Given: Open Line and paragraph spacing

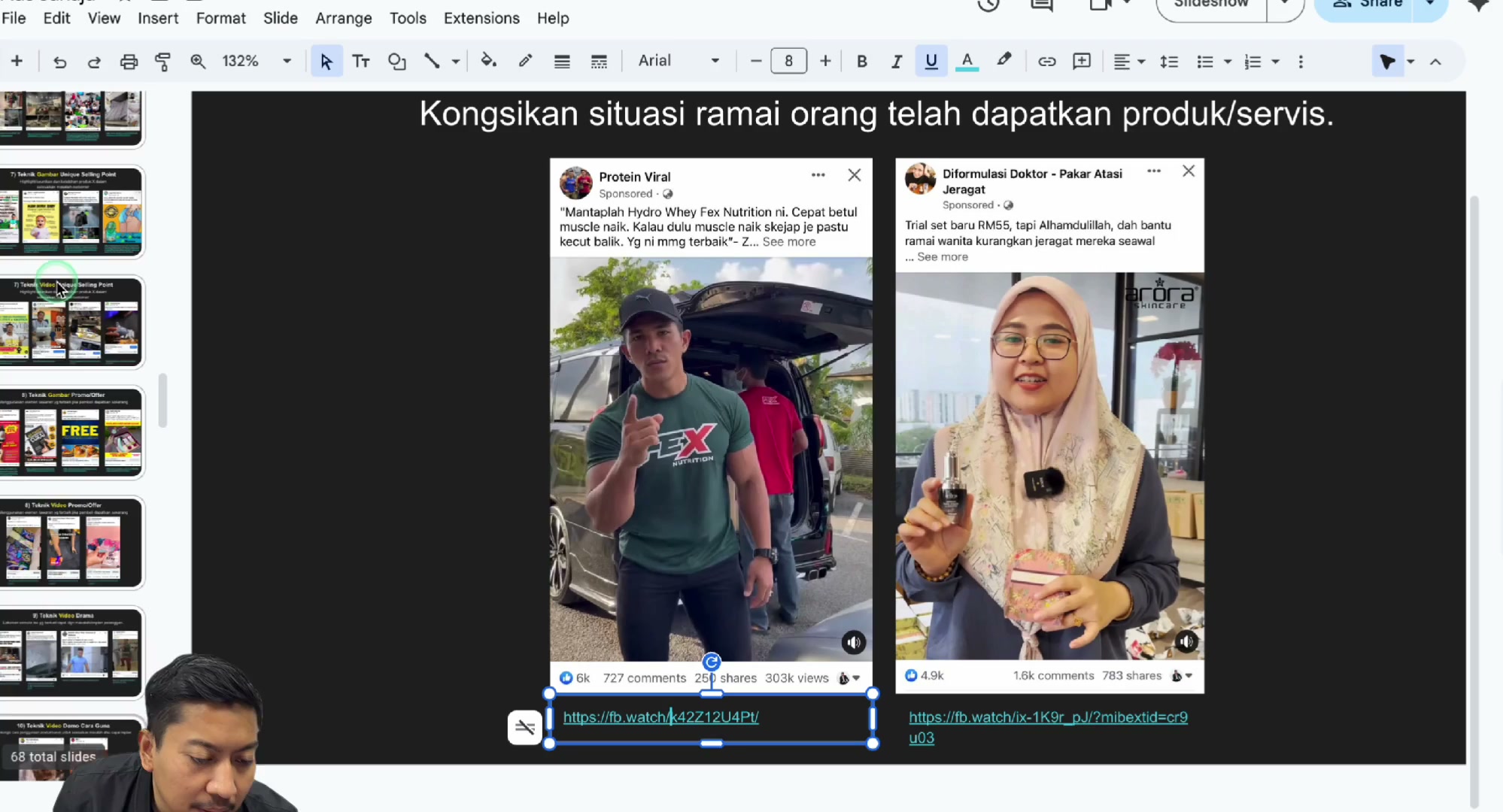Looking at the screenshot, I should [1169, 62].
